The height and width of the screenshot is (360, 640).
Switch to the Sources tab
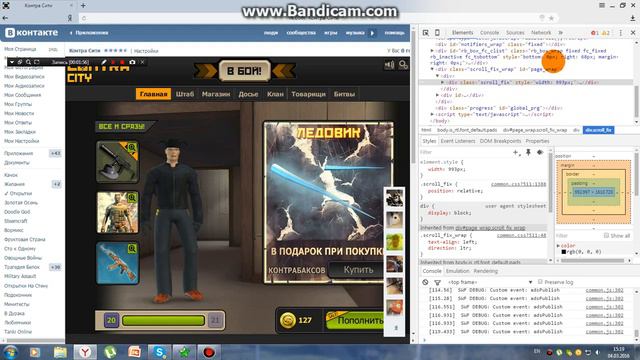click(x=515, y=33)
